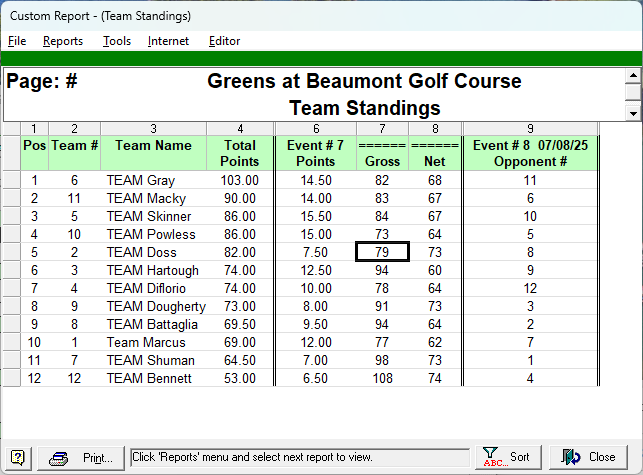Open the Editor menu
The height and width of the screenshot is (475, 643).
pos(224,41)
